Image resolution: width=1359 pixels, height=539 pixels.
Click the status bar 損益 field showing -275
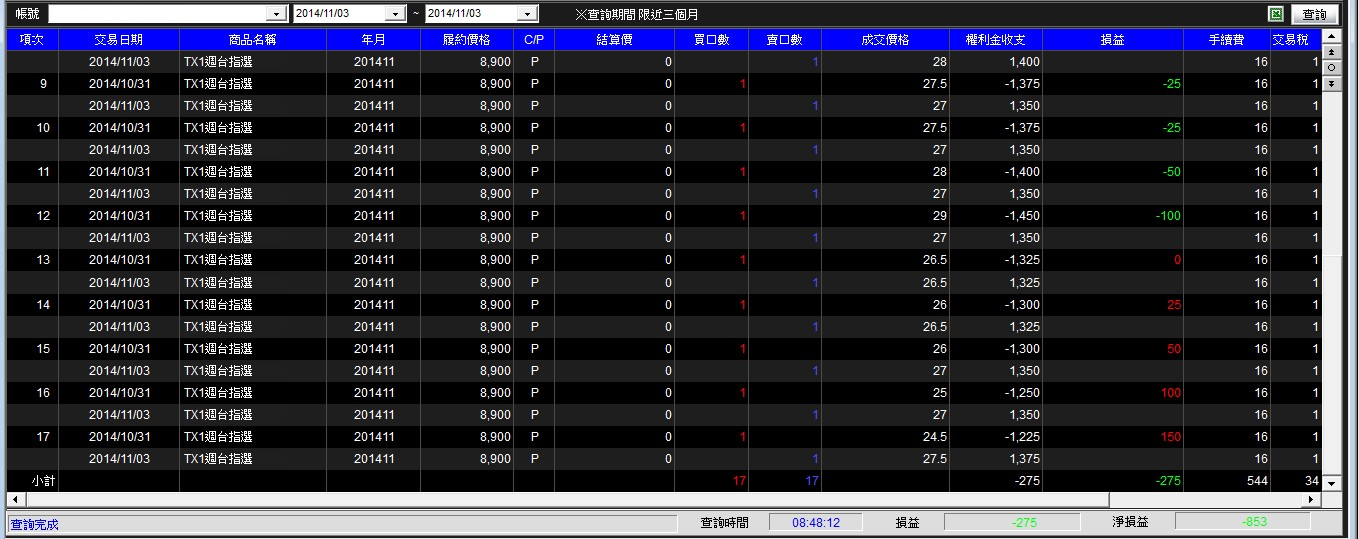pos(1012,522)
